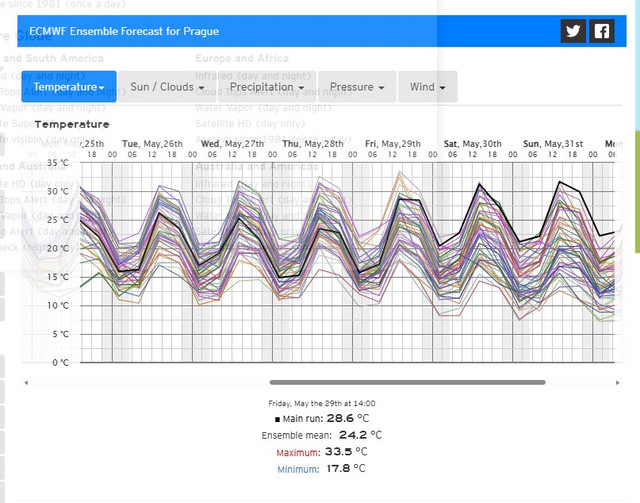Click the 35 °C axis label
This screenshot has height=503, width=640.
tap(58, 163)
